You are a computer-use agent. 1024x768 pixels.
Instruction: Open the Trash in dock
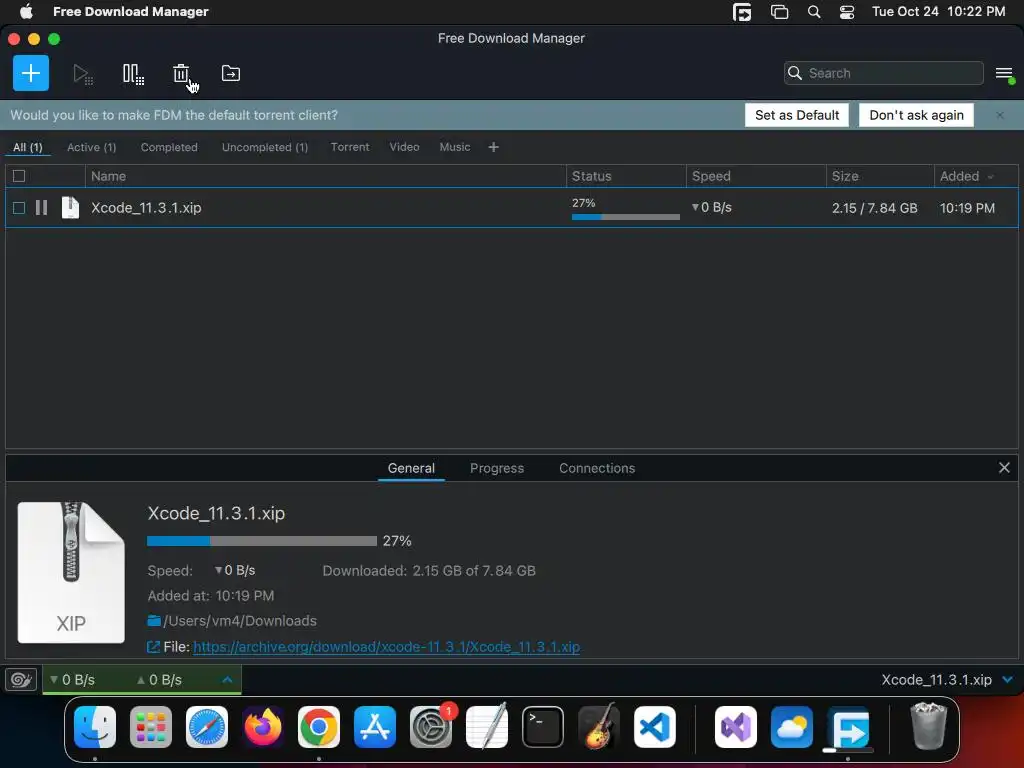929,726
